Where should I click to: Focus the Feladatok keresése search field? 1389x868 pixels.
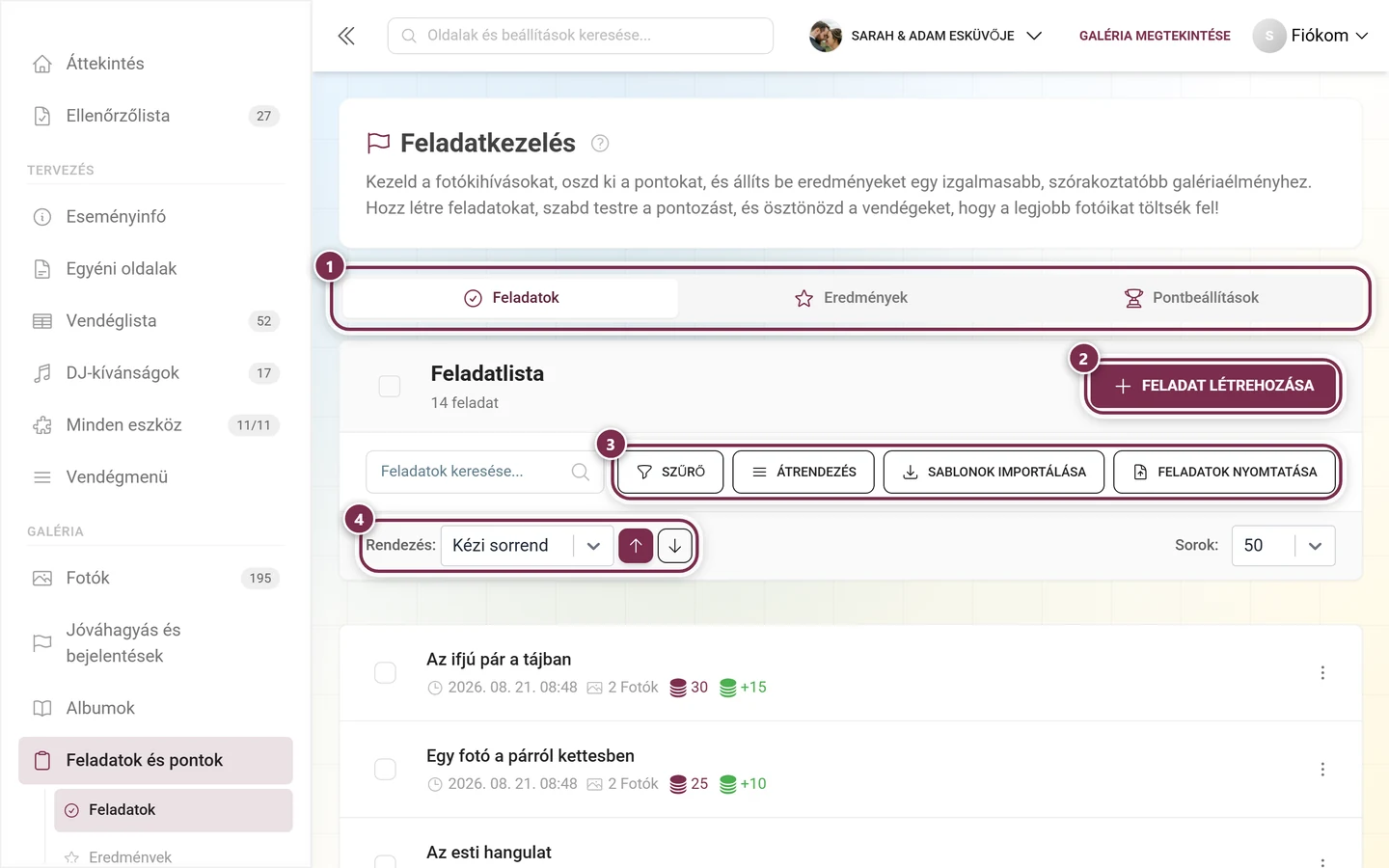click(x=485, y=472)
